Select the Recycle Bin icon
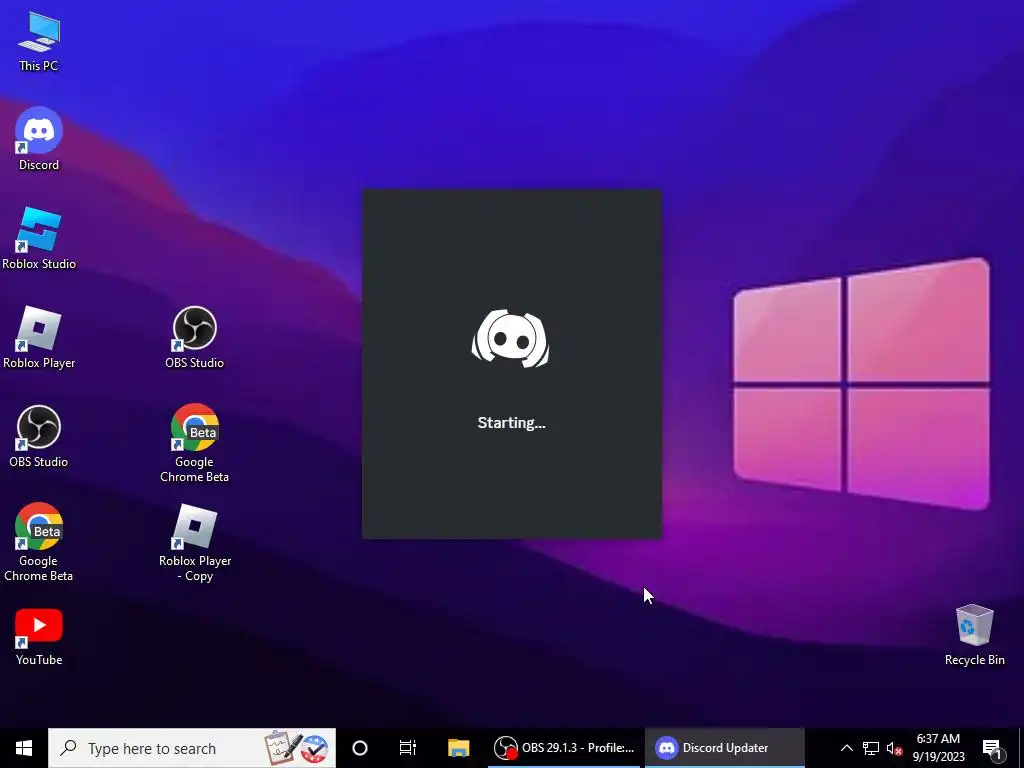This screenshot has width=1024, height=768. pos(974,635)
